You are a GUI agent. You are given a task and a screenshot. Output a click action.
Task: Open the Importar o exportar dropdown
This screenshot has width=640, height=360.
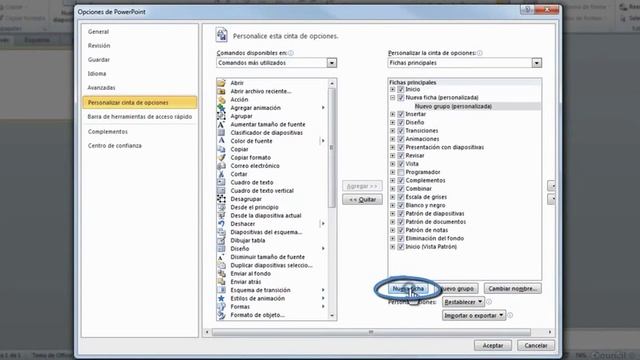(474, 316)
